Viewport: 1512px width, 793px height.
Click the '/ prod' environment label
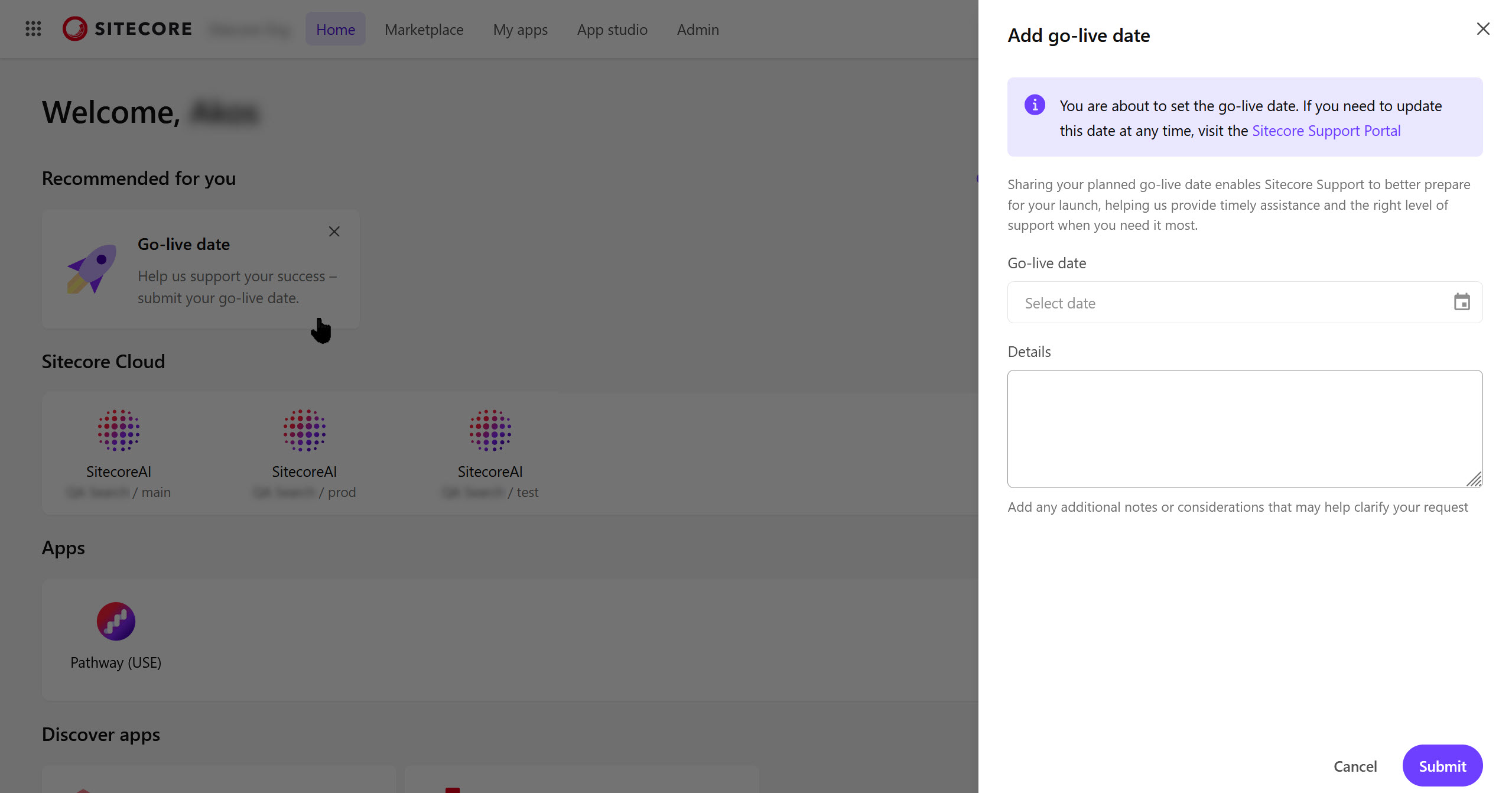pos(337,492)
